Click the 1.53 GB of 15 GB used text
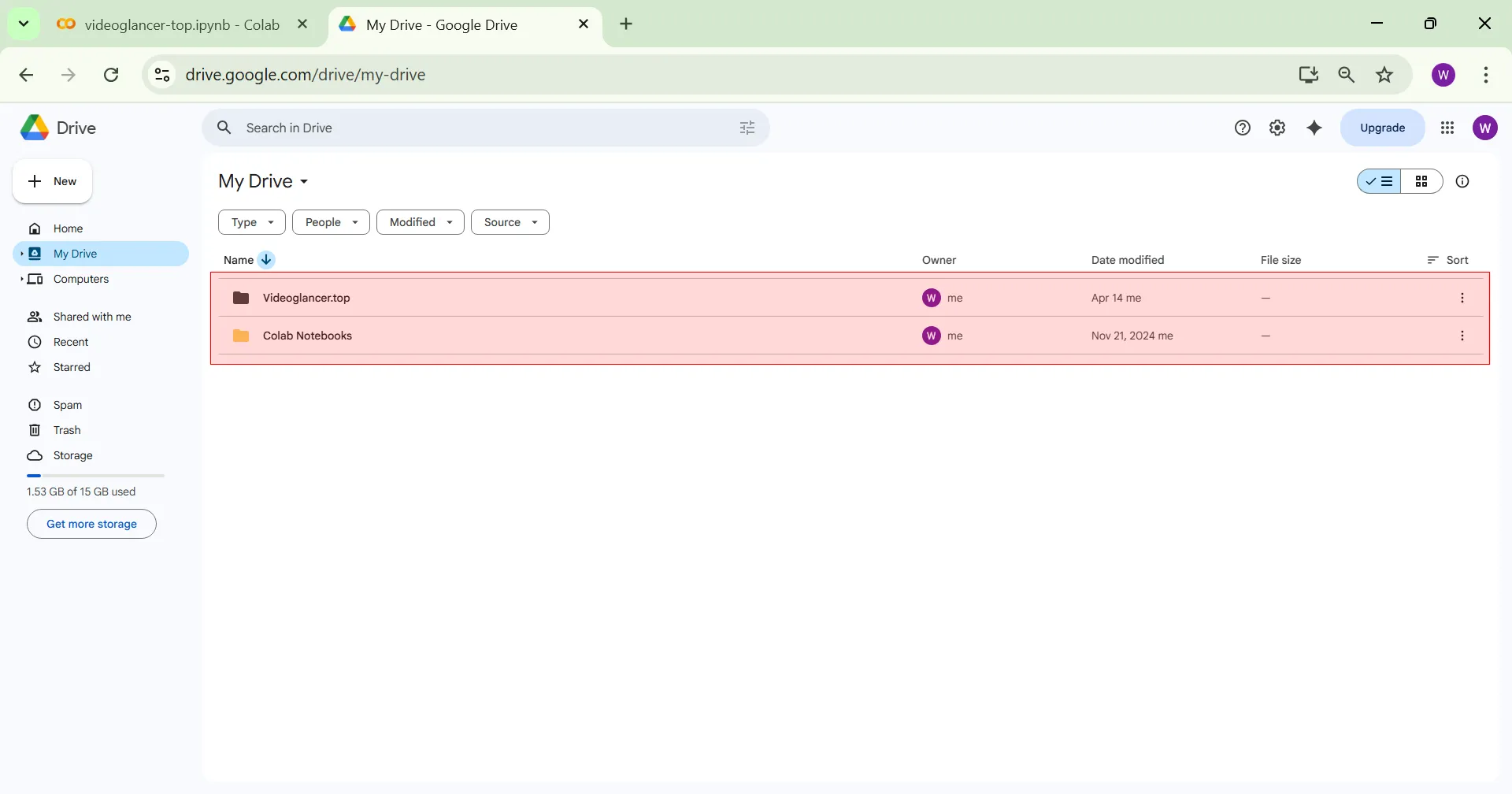The height and width of the screenshot is (794, 1512). click(x=81, y=492)
